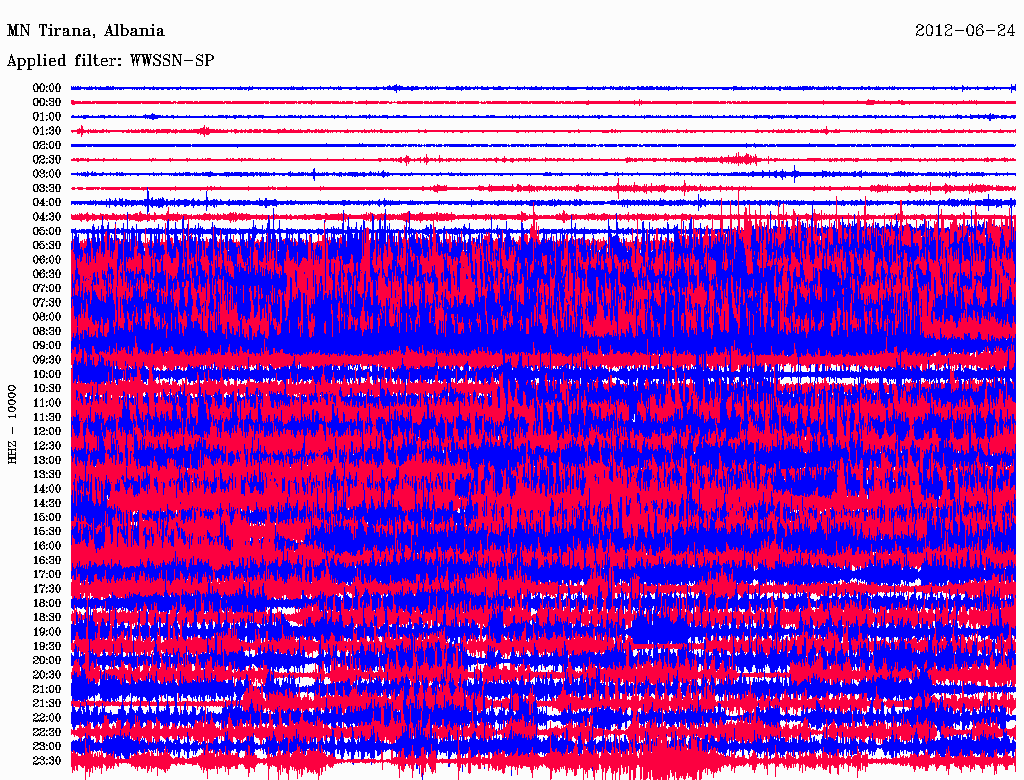The image size is (1024, 780).
Task: Select the 21:30 time row label
Action: pos(47,703)
